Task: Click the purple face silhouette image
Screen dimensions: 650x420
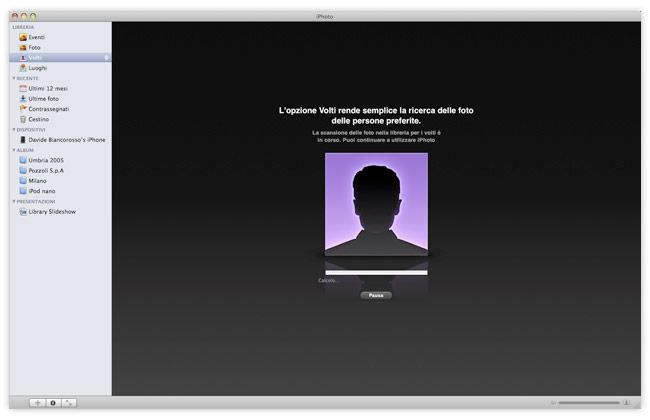Action: (376, 204)
